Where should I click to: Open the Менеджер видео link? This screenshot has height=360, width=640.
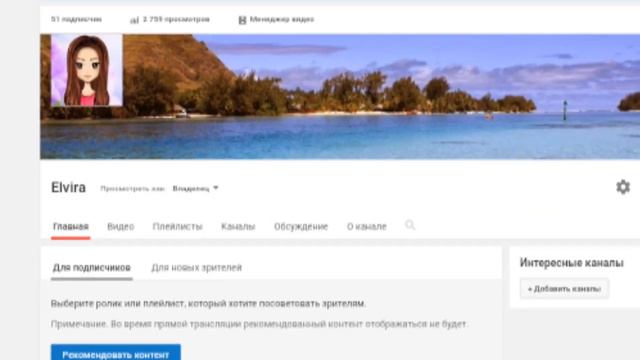282,20
